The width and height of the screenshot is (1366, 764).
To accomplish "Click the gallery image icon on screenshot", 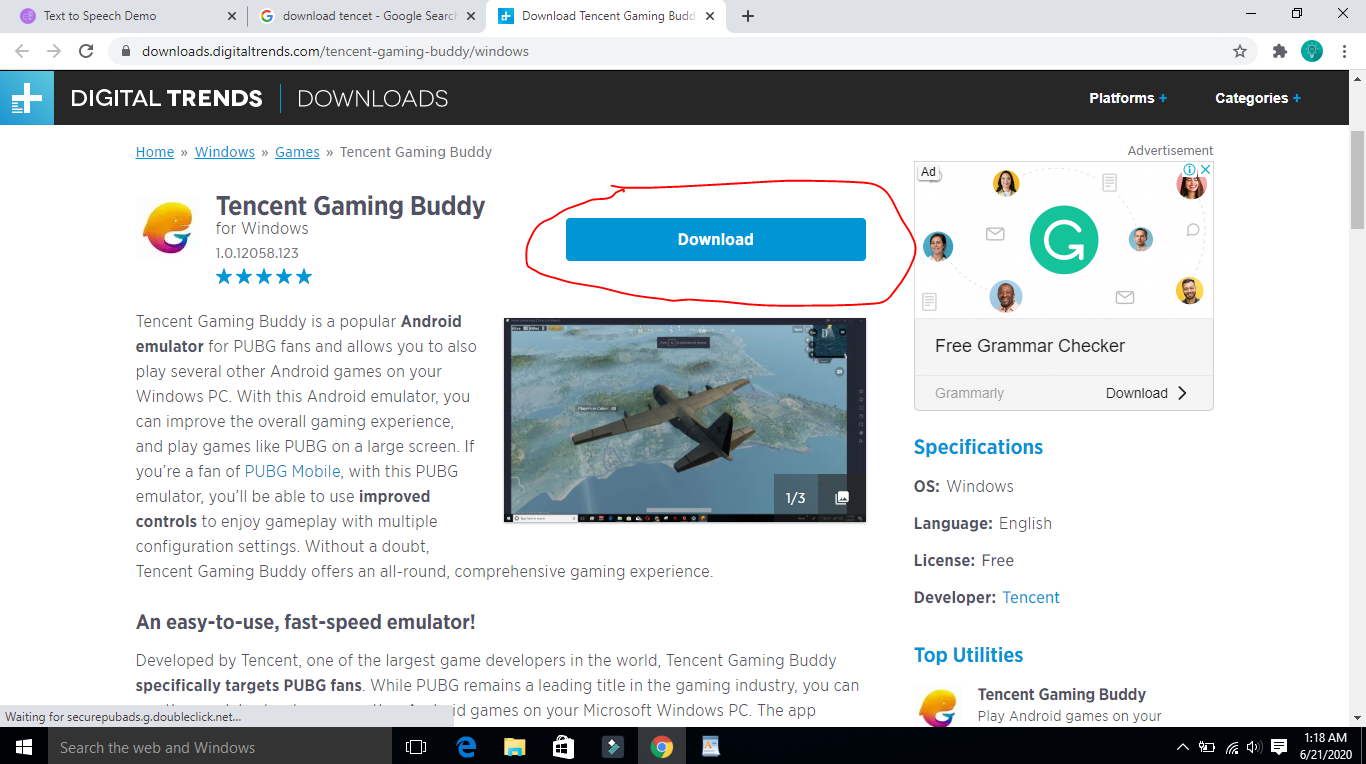I will [x=842, y=498].
